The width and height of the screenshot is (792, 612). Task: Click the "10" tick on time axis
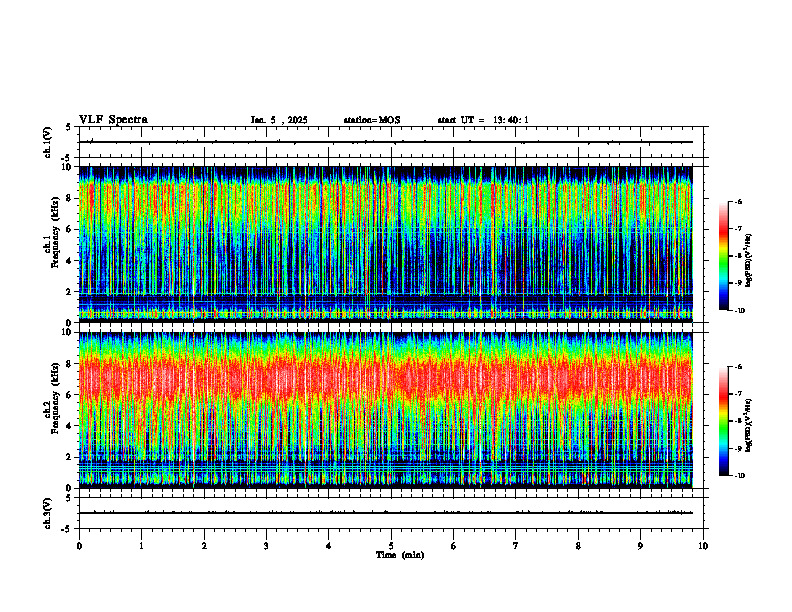tap(703, 546)
